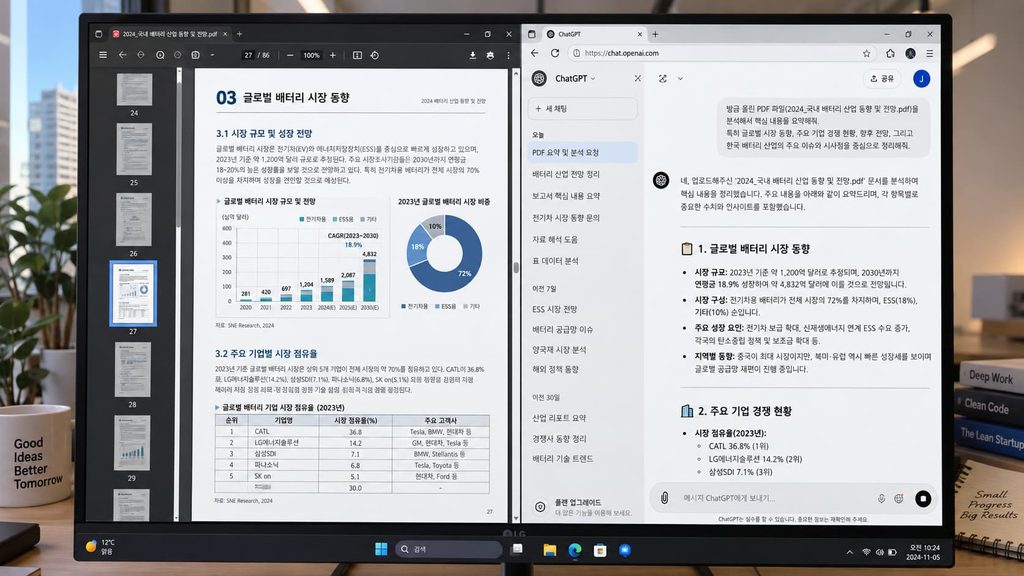Bookmark chat.openai.com with the star icon
1024x576 pixels.
(867, 54)
